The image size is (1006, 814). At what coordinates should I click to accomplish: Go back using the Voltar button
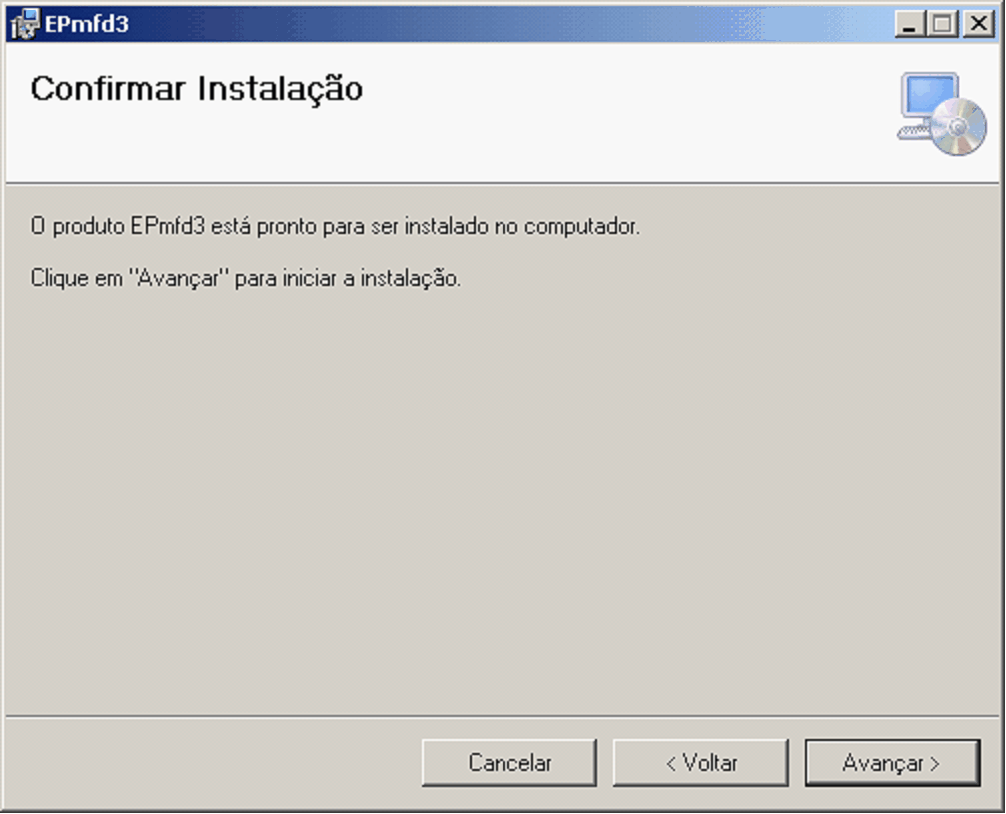tap(701, 763)
